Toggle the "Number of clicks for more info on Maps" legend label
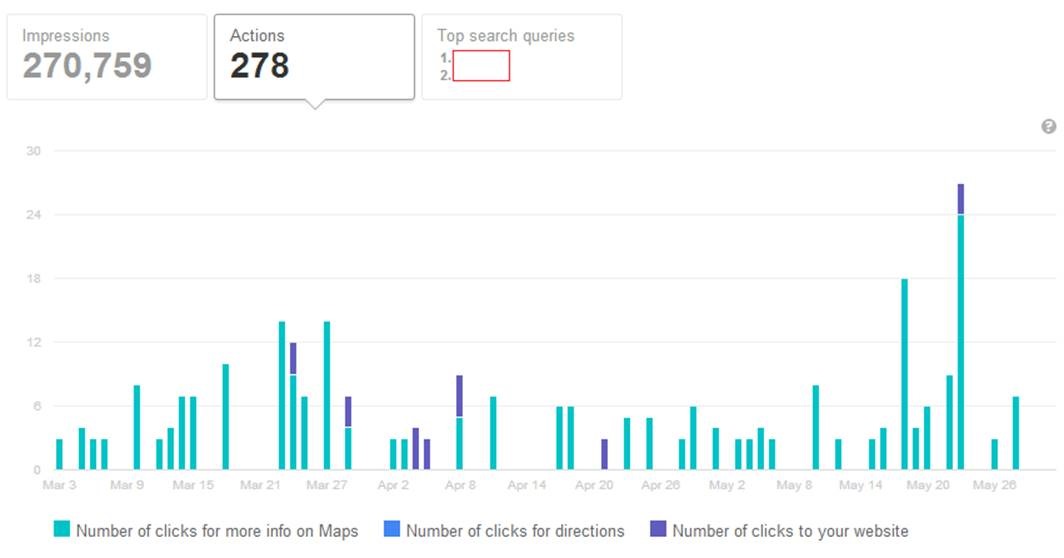 point(216,531)
